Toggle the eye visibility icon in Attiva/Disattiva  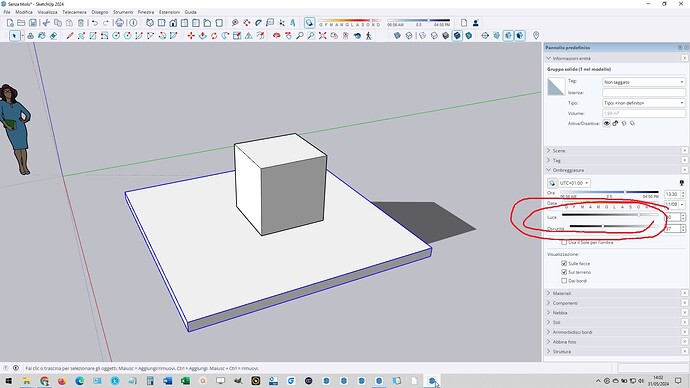point(606,124)
